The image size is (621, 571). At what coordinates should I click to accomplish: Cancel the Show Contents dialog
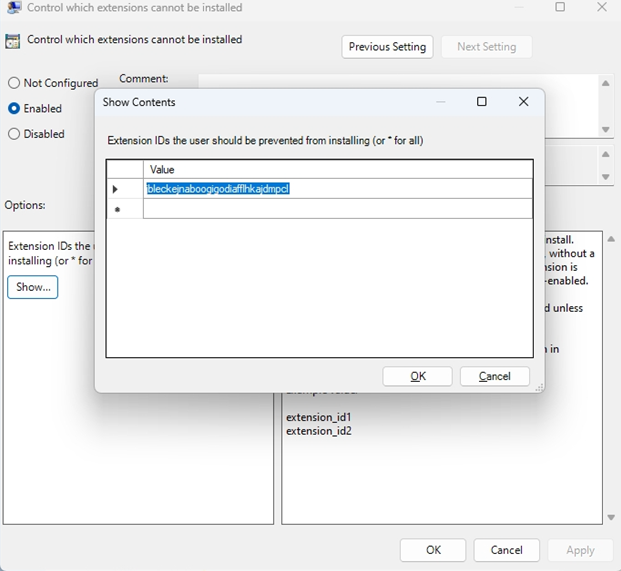[494, 376]
